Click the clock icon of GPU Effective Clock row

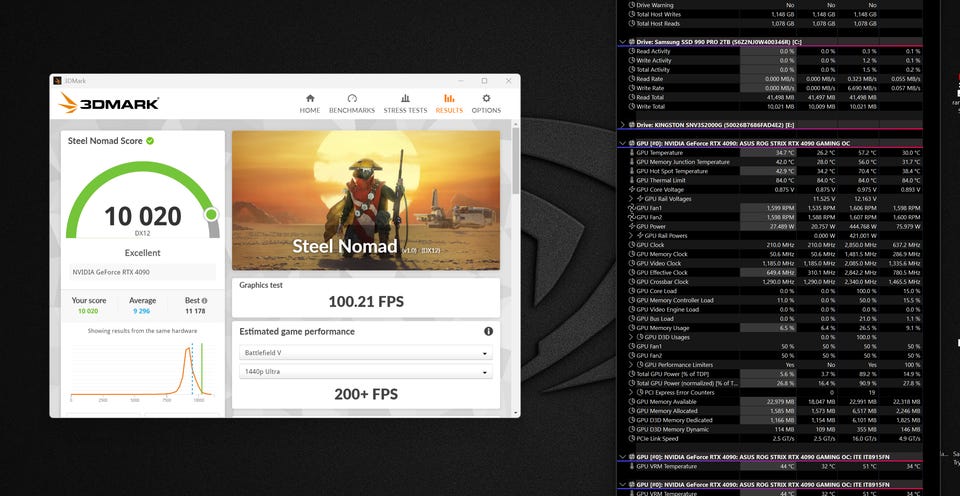632,272
